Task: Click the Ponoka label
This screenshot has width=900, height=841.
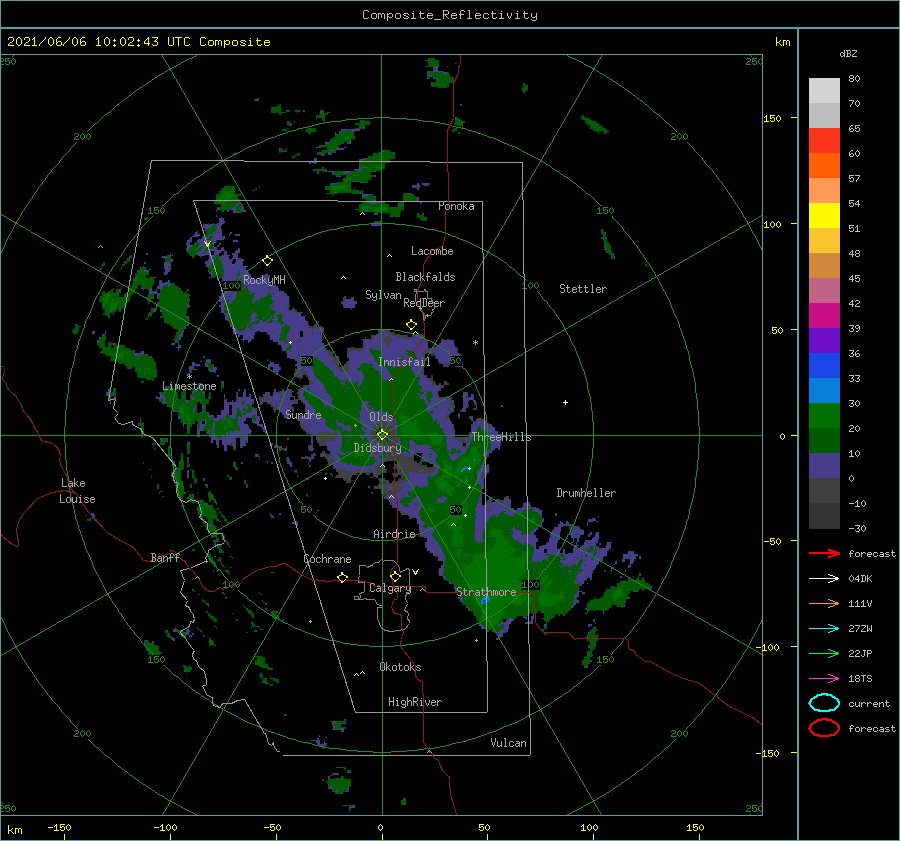Action: coord(456,206)
